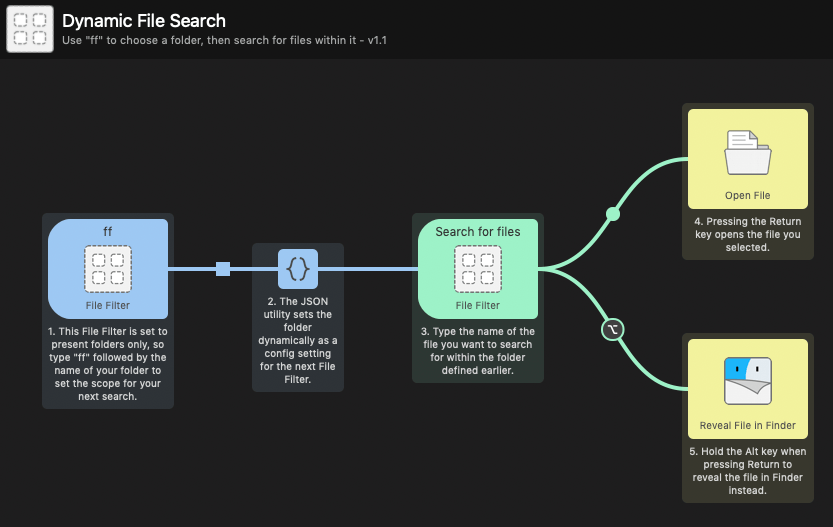This screenshot has height=527, width=833.
Task: Click grid icon in Search for files node
Action: tap(477, 269)
